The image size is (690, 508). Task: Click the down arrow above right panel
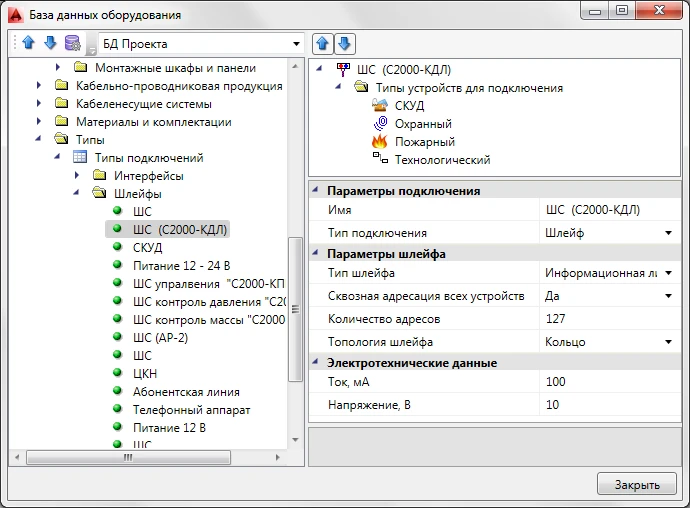344,44
